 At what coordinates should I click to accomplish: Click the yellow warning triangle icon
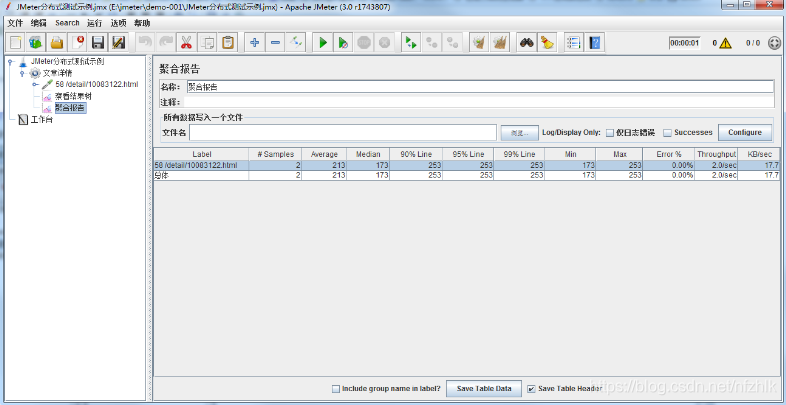click(725, 44)
